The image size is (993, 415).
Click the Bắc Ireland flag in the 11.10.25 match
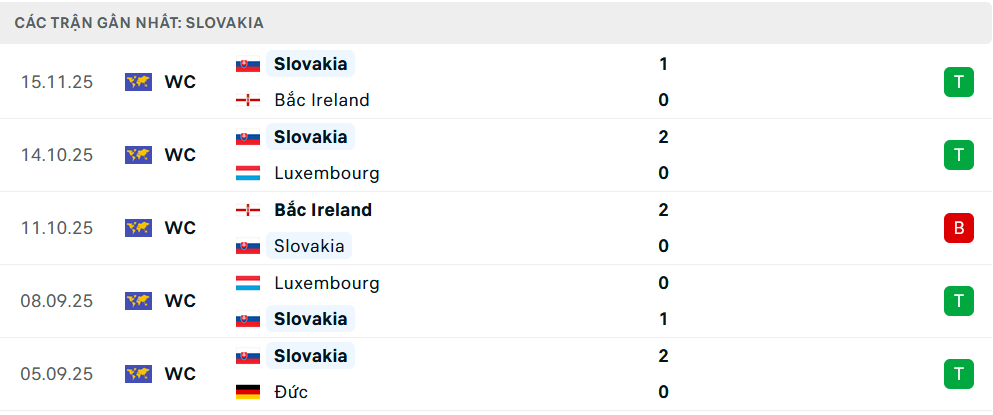coord(248,210)
